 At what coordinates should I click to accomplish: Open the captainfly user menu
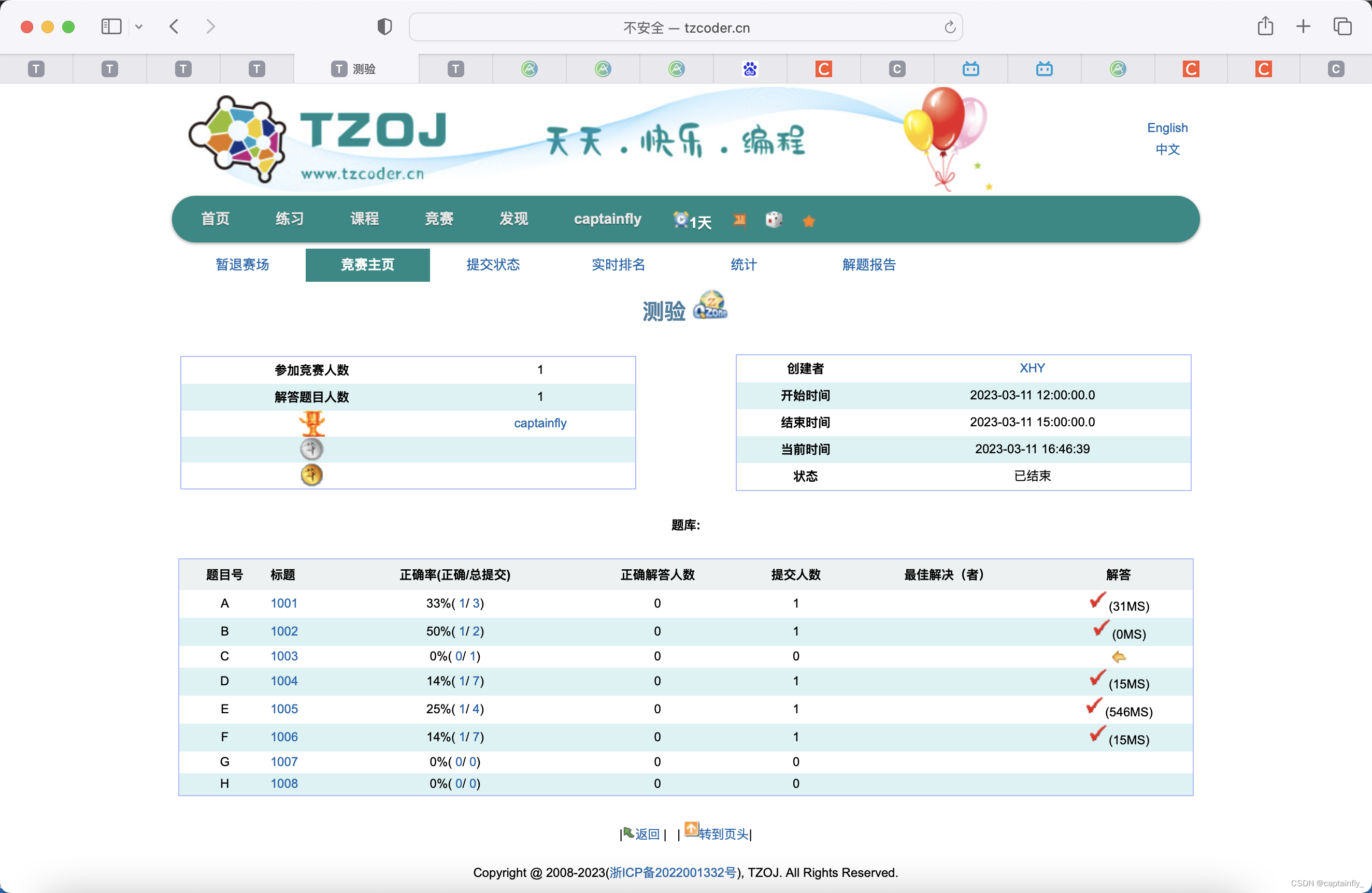click(608, 219)
